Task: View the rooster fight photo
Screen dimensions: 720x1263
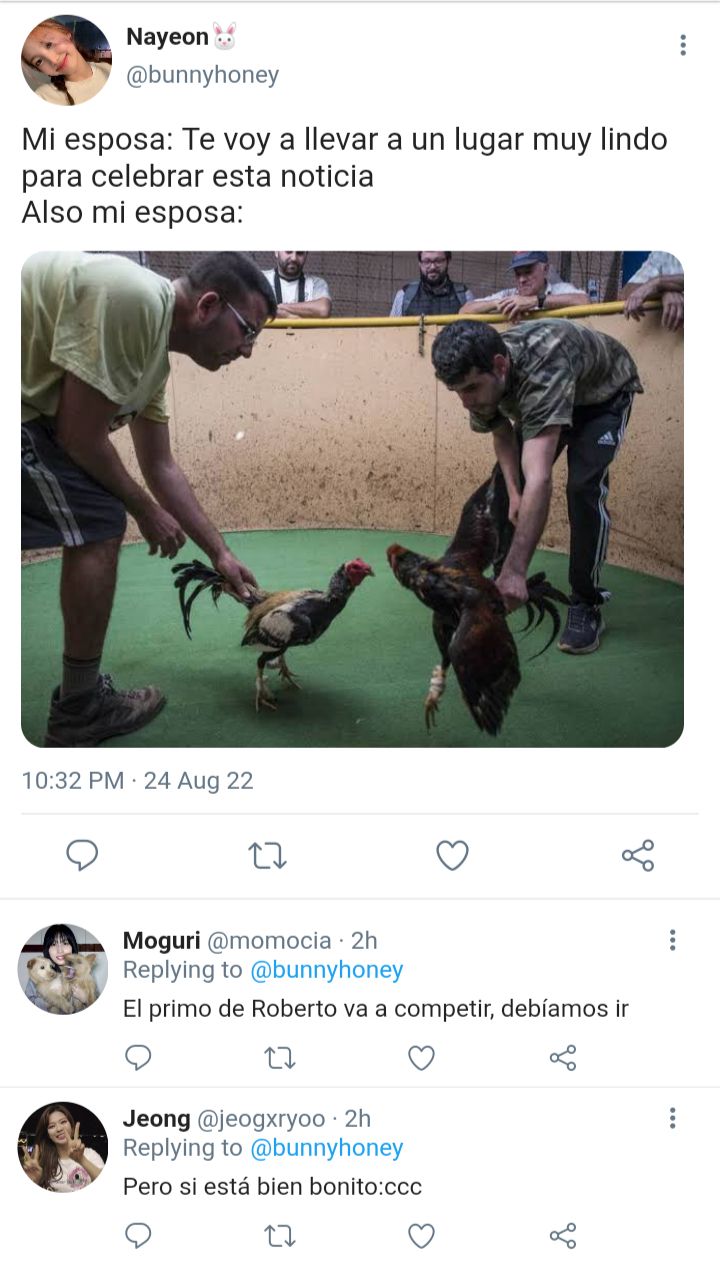Action: coord(352,499)
